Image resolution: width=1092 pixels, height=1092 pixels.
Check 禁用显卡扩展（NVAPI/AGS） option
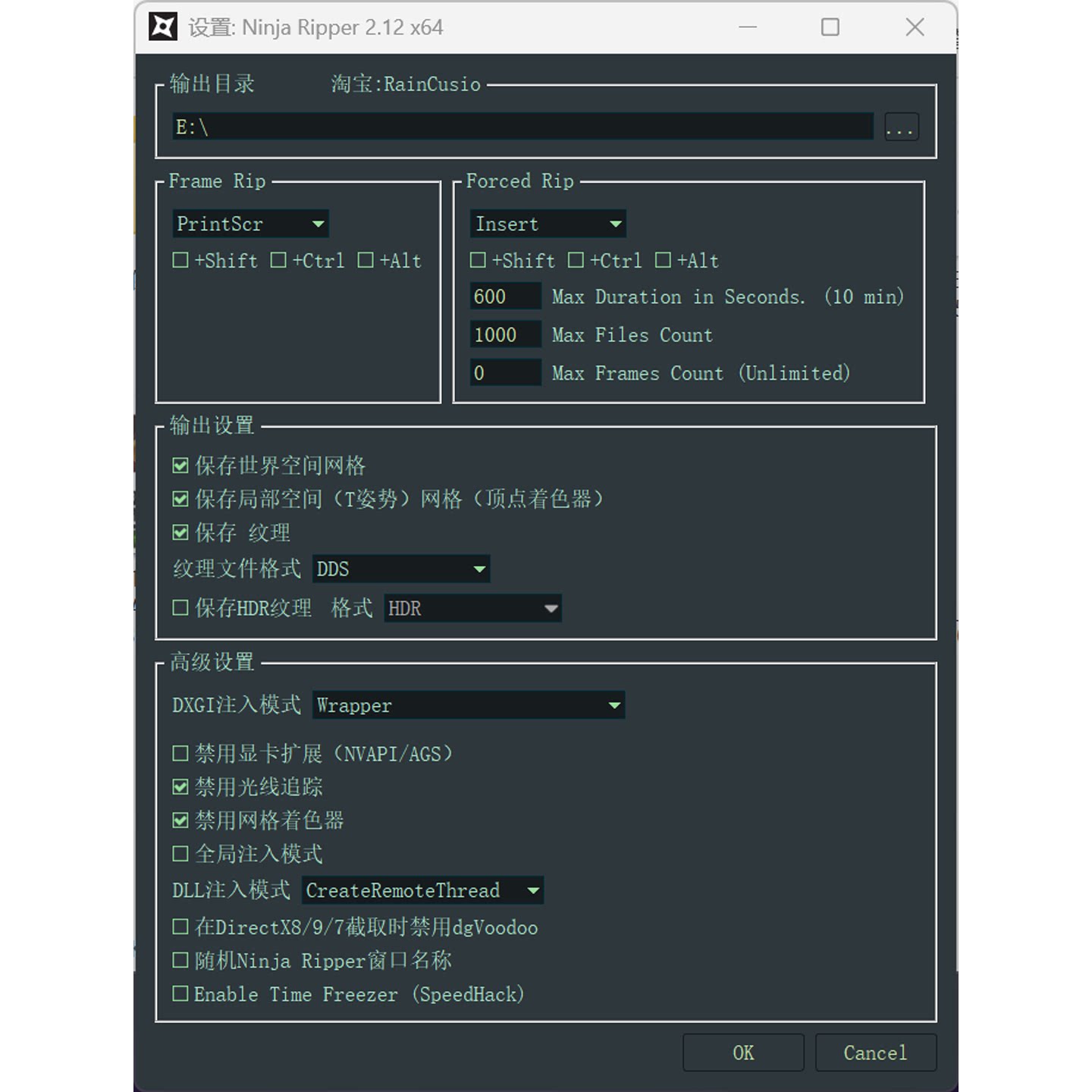tap(180, 753)
